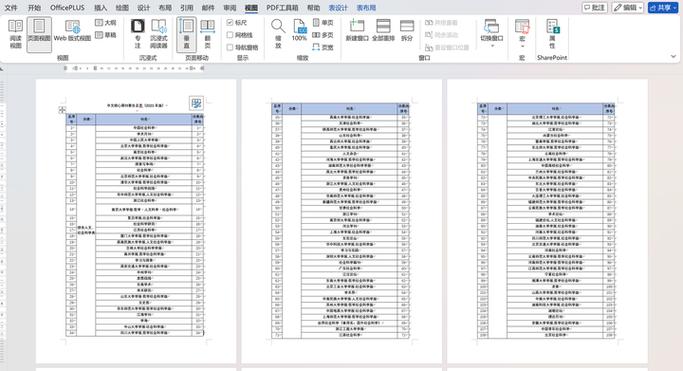Choose Multiple Pages zoom (多页)

(x=323, y=34)
